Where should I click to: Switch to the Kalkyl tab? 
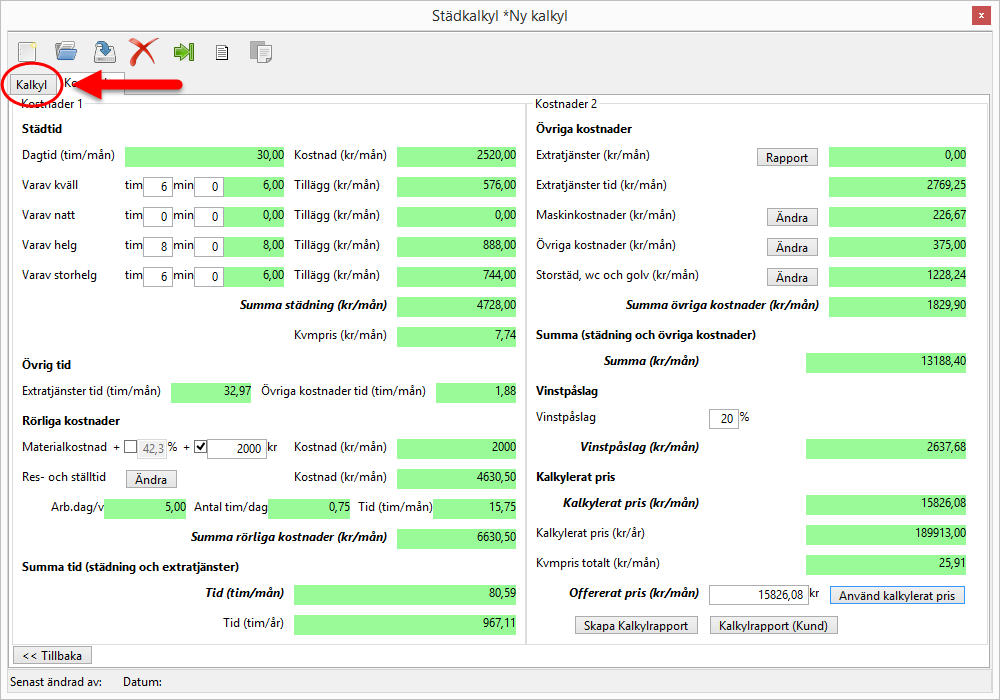point(32,85)
